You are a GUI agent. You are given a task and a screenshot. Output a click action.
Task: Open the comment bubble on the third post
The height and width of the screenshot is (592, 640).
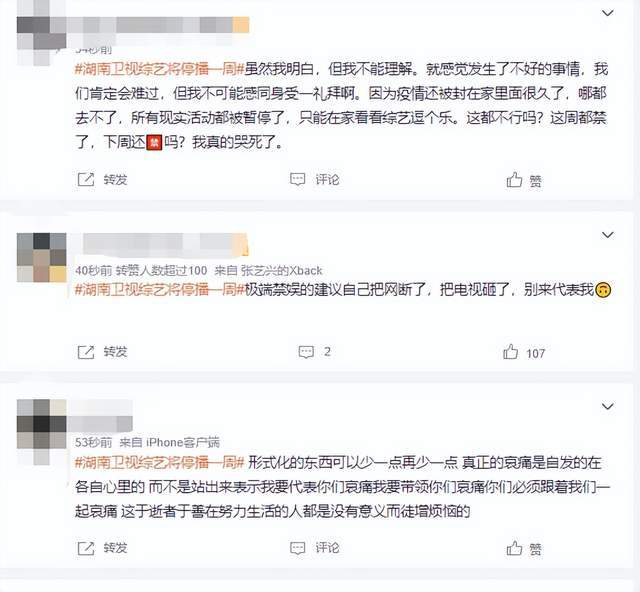[x=298, y=548]
